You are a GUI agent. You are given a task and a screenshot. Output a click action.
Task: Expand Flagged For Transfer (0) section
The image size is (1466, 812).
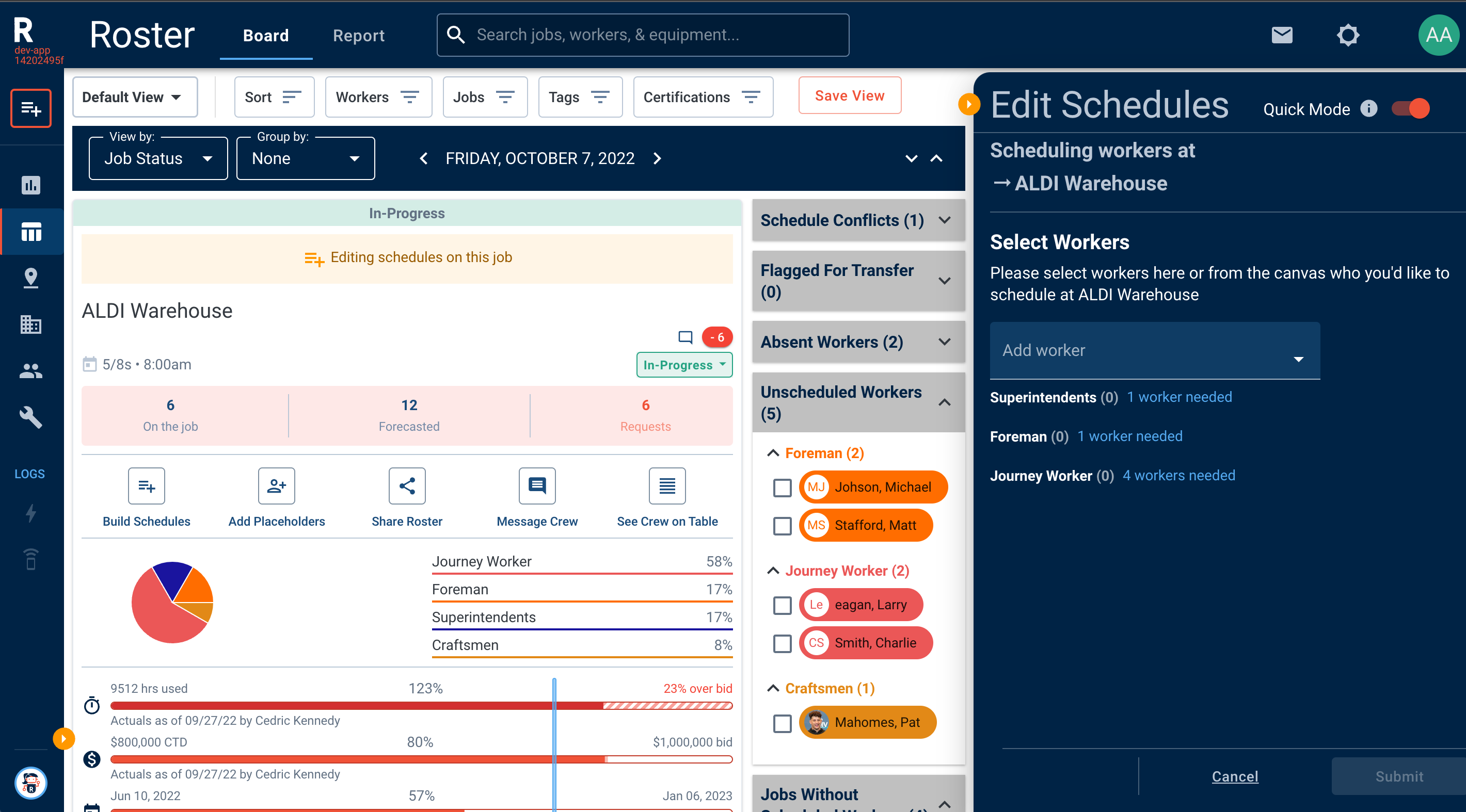coord(858,281)
